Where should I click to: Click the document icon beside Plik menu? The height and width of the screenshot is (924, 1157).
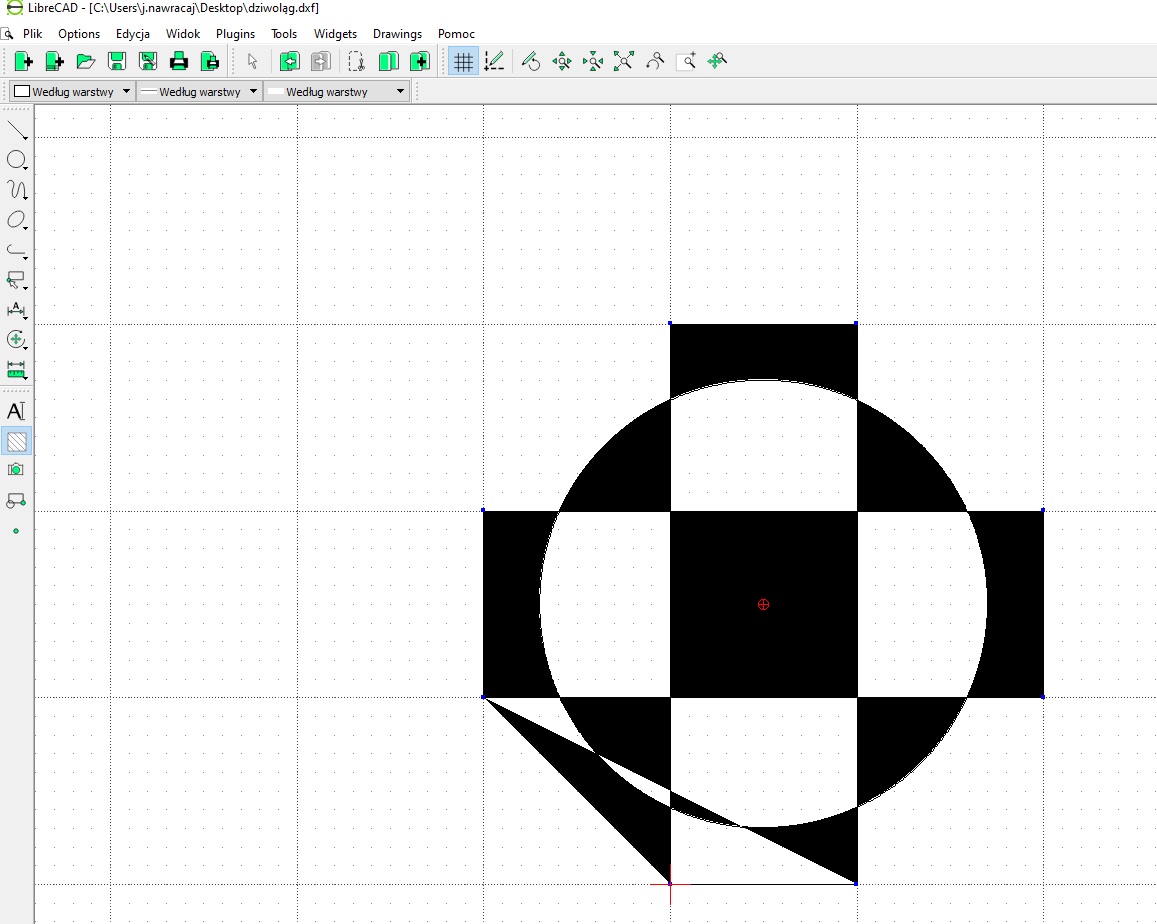click(7, 34)
